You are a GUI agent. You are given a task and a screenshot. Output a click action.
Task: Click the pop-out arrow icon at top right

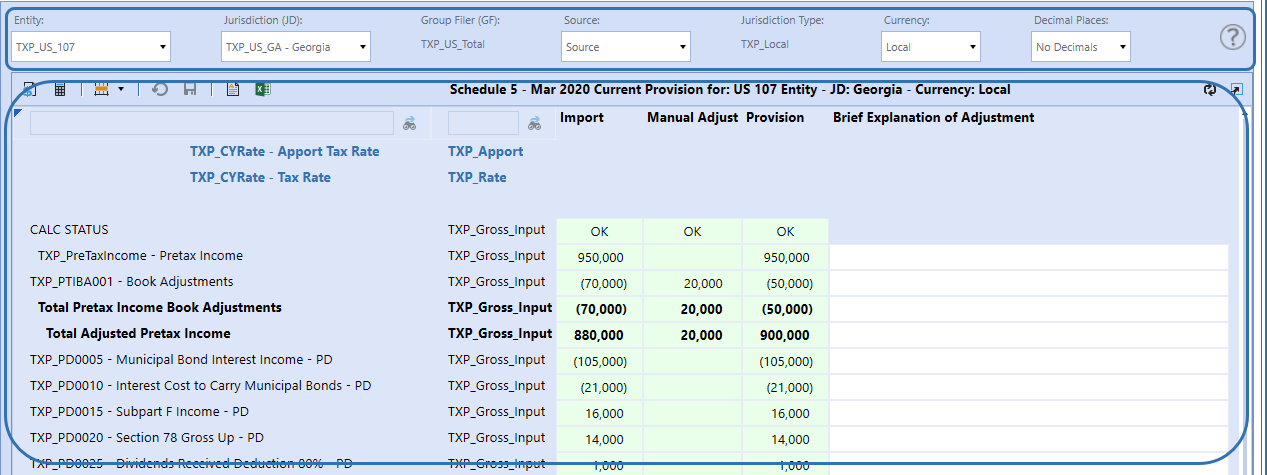(1236, 90)
